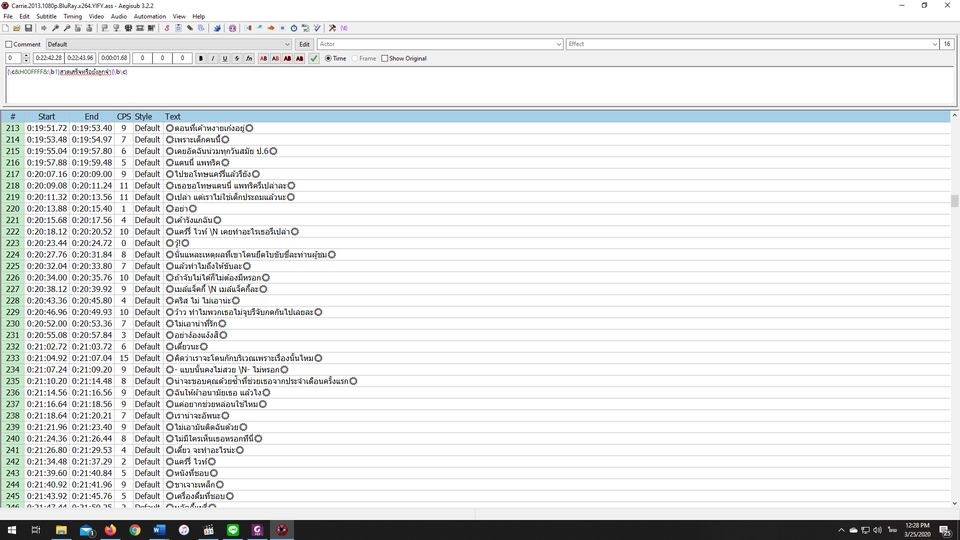Screen dimensions: 960x540
Task: Open the Video menu
Action: click(x=96, y=17)
